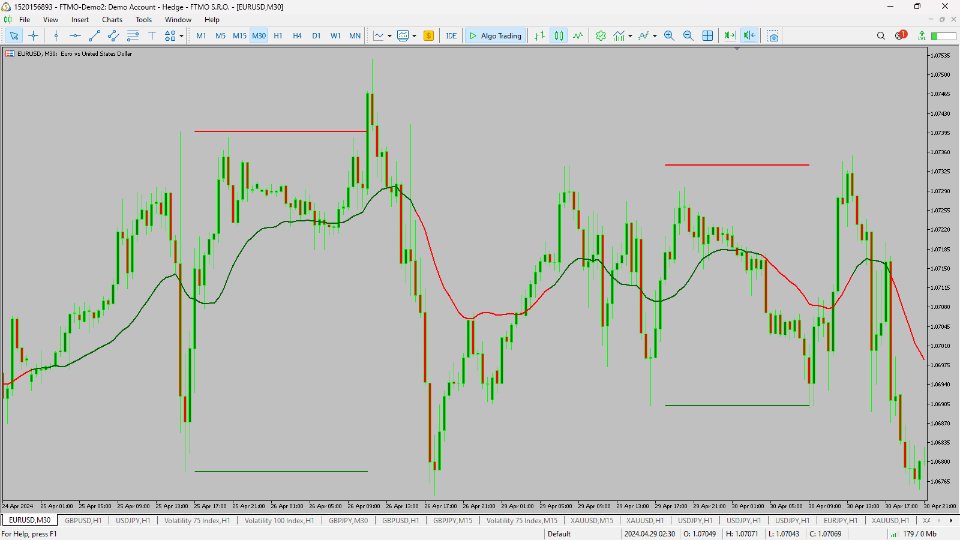Click the yellow dollar trade icon
Screen dimensions: 960x540
point(429,36)
